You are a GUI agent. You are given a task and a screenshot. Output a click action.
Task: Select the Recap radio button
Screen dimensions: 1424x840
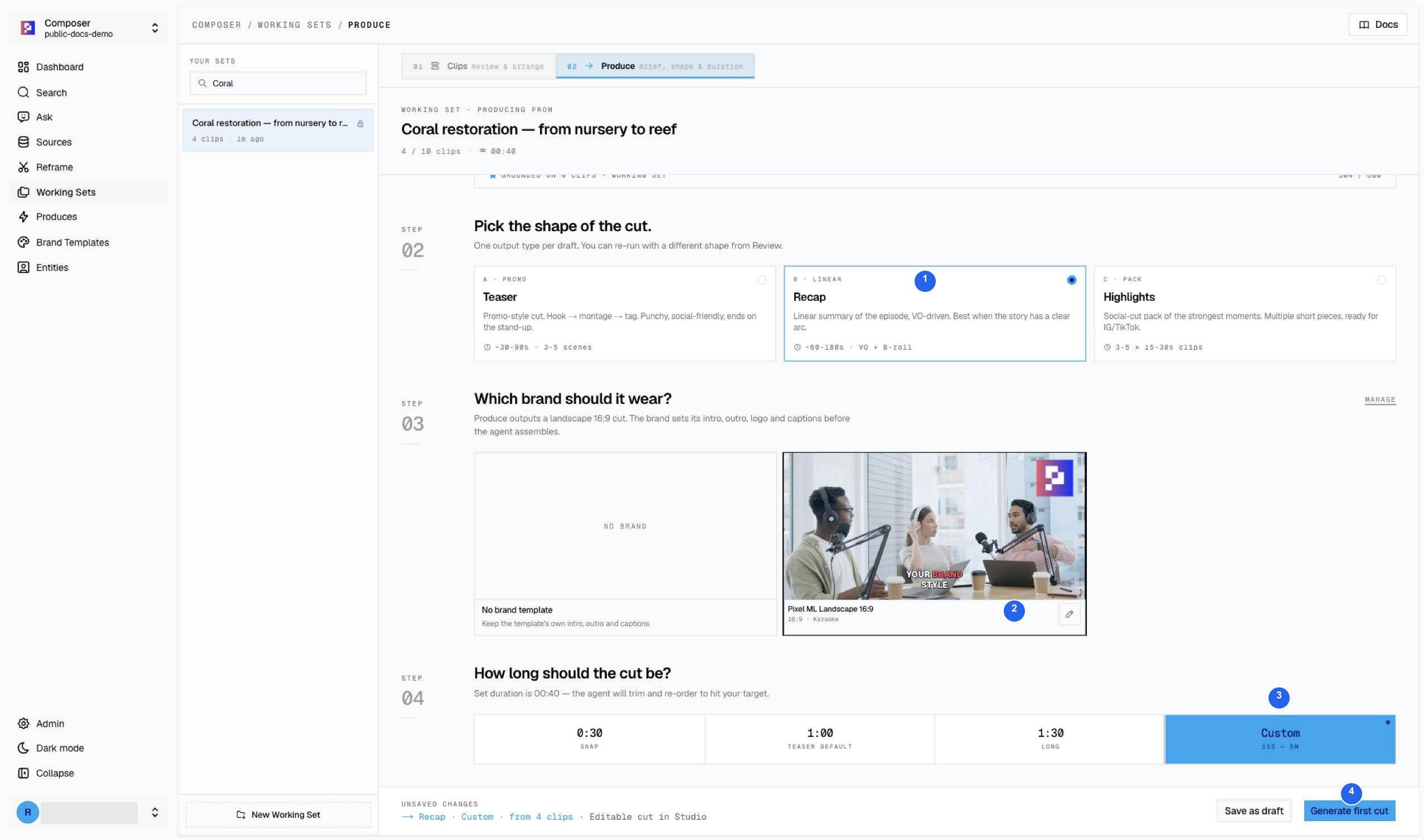[x=1071, y=280]
